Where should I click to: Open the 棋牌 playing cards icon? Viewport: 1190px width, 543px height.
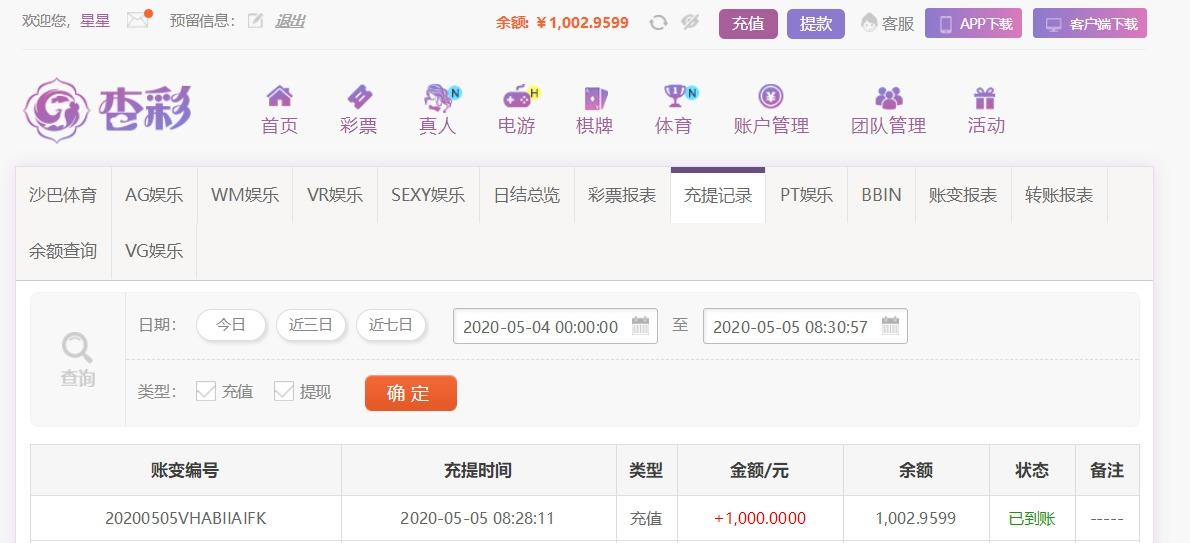click(x=595, y=98)
